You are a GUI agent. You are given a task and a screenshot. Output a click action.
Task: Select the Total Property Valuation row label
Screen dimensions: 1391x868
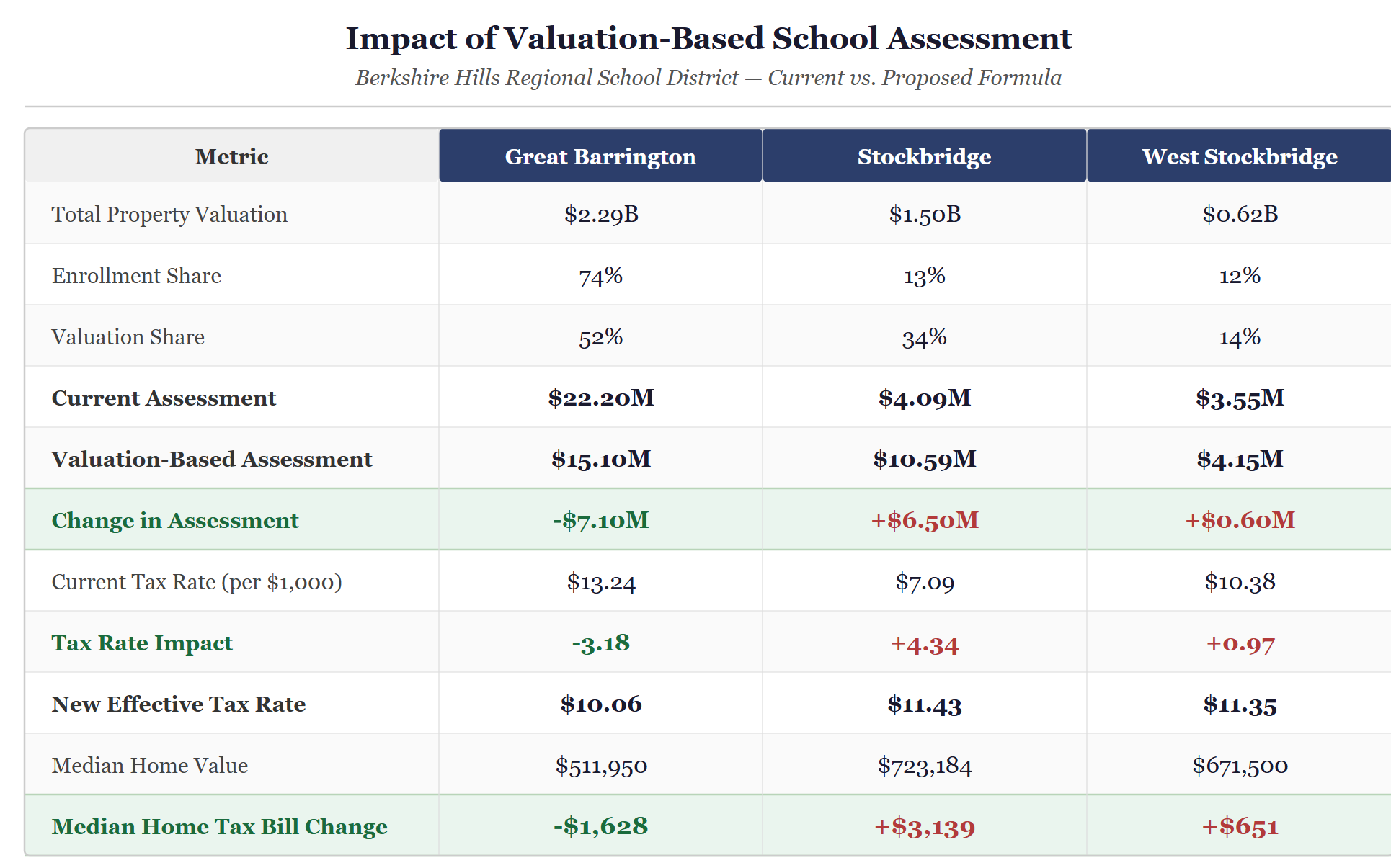coord(169,214)
